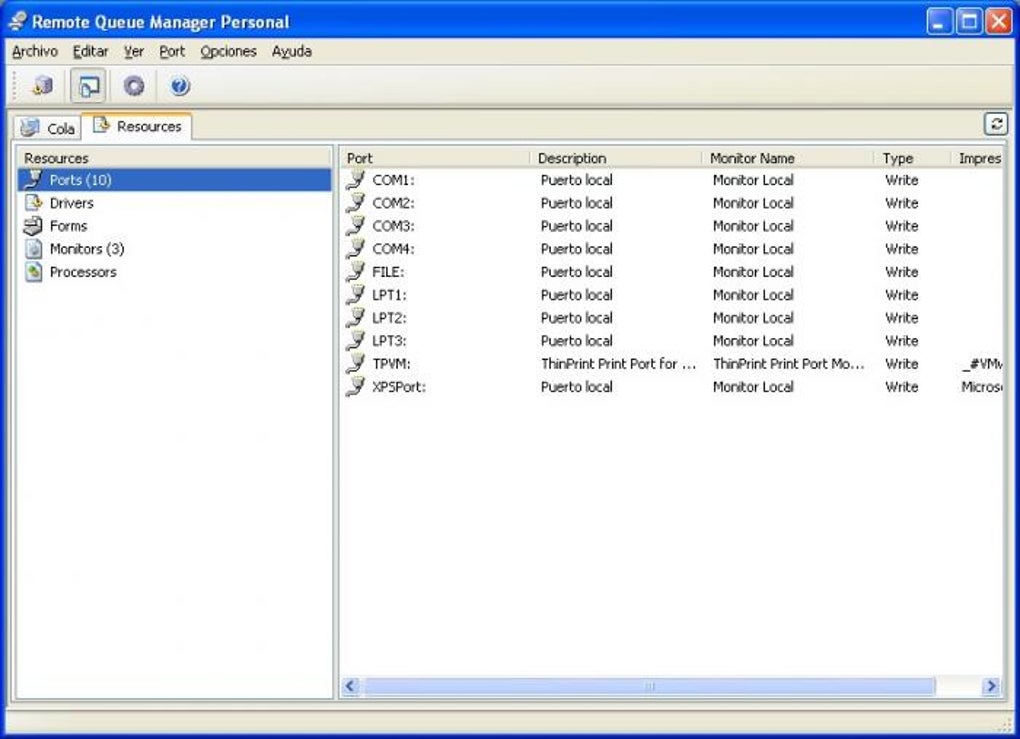Image resolution: width=1020 pixels, height=739 pixels.
Task: Click the printer port icon beside TPVM:
Action: click(x=356, y=363)
